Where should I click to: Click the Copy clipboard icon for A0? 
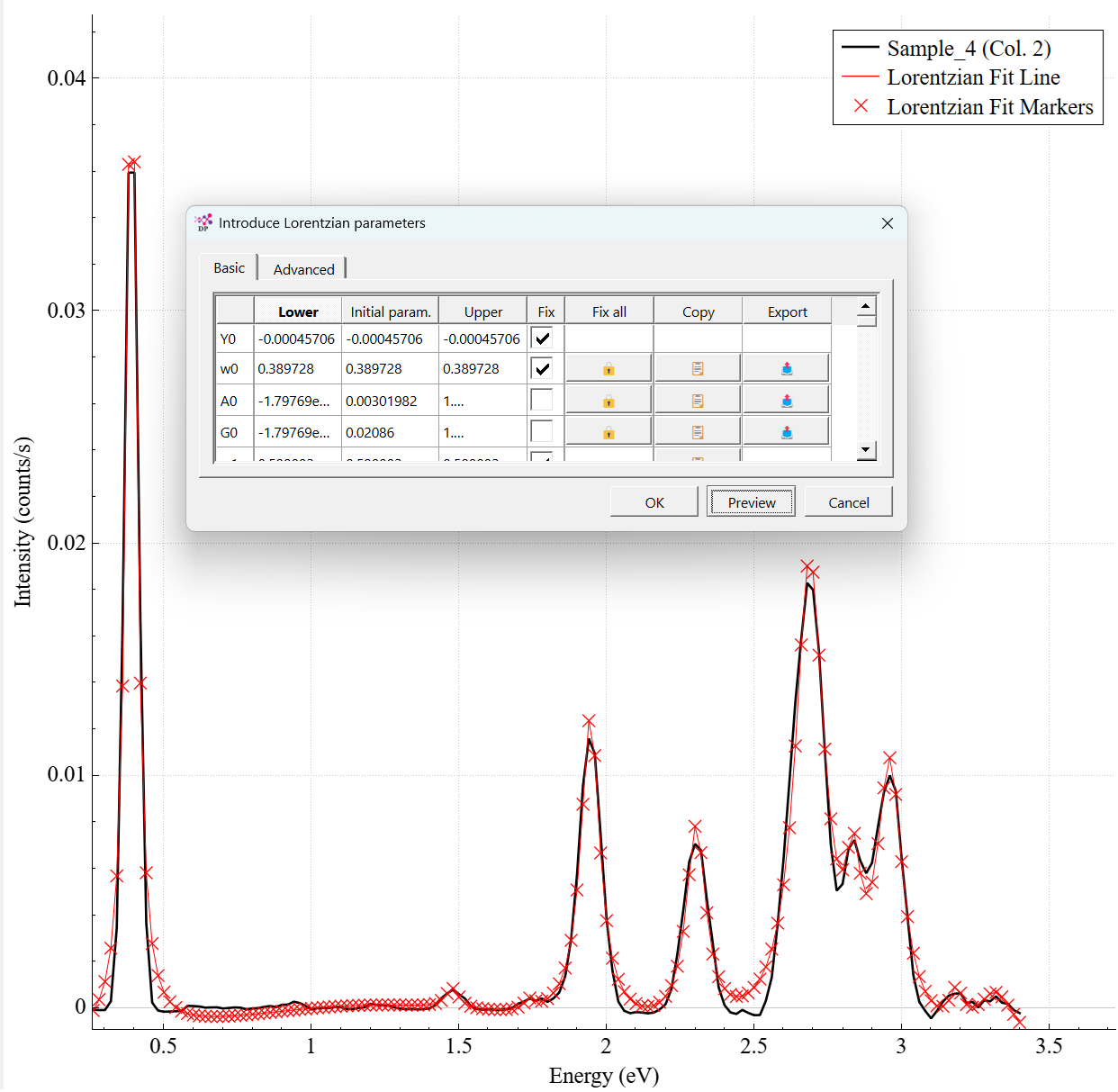[698, 398]
